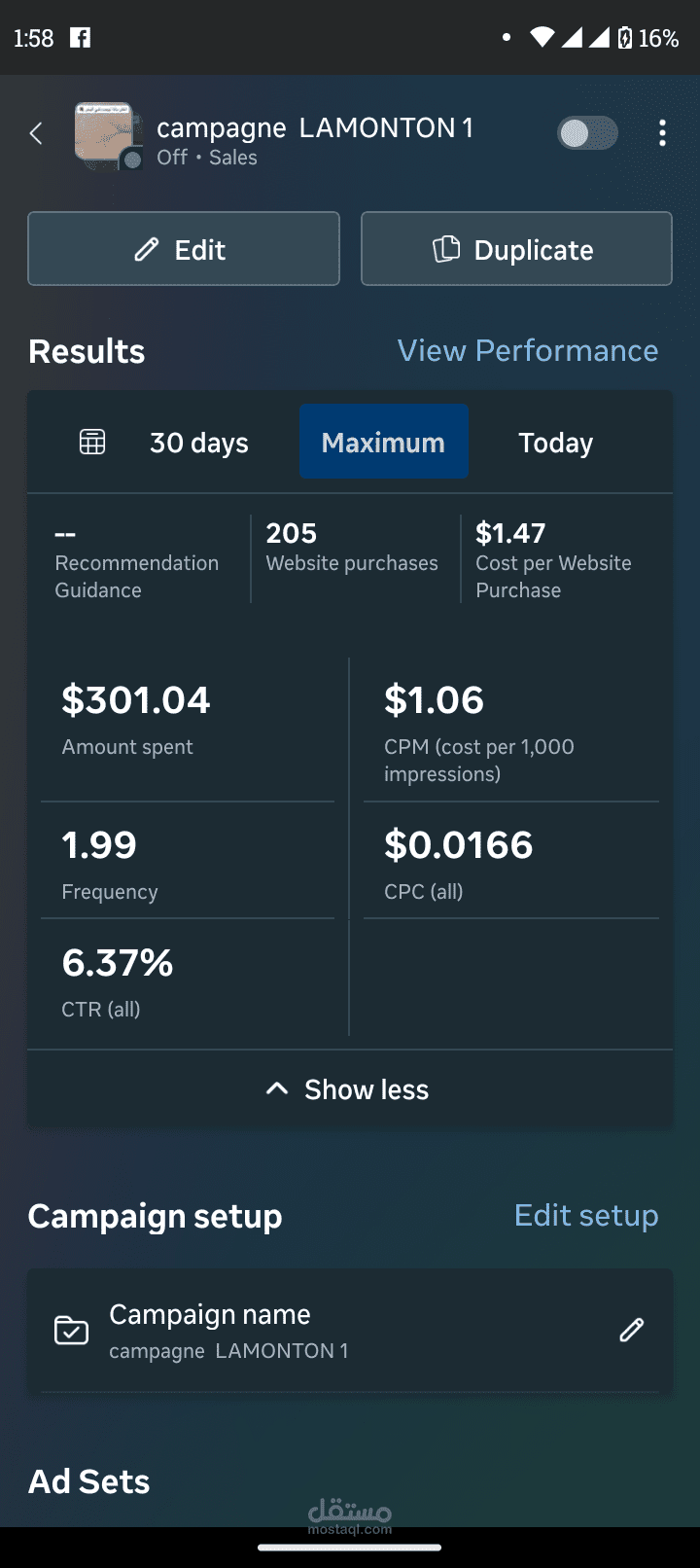Open the Edit setup link
Image resolution: width=700 pixels, height=1568 pixels.
[585, 1216]
